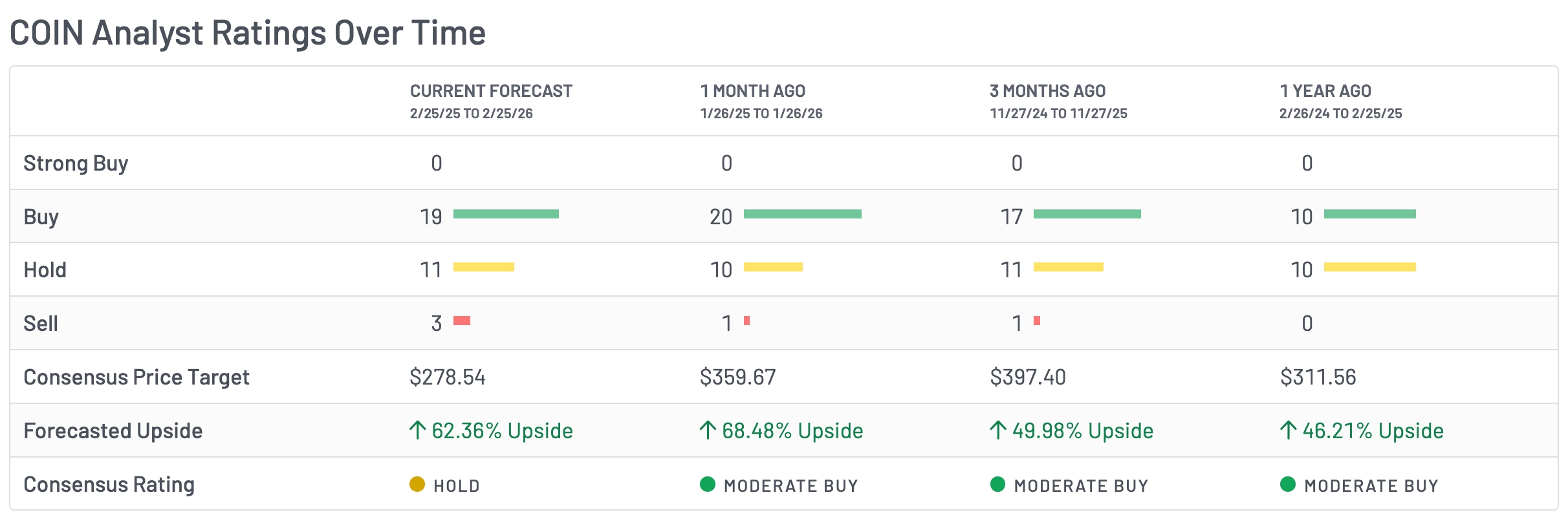1568x519 pixels.
Task: Click the up arrow before 68.48% Upside
Action: coord(708,430)
